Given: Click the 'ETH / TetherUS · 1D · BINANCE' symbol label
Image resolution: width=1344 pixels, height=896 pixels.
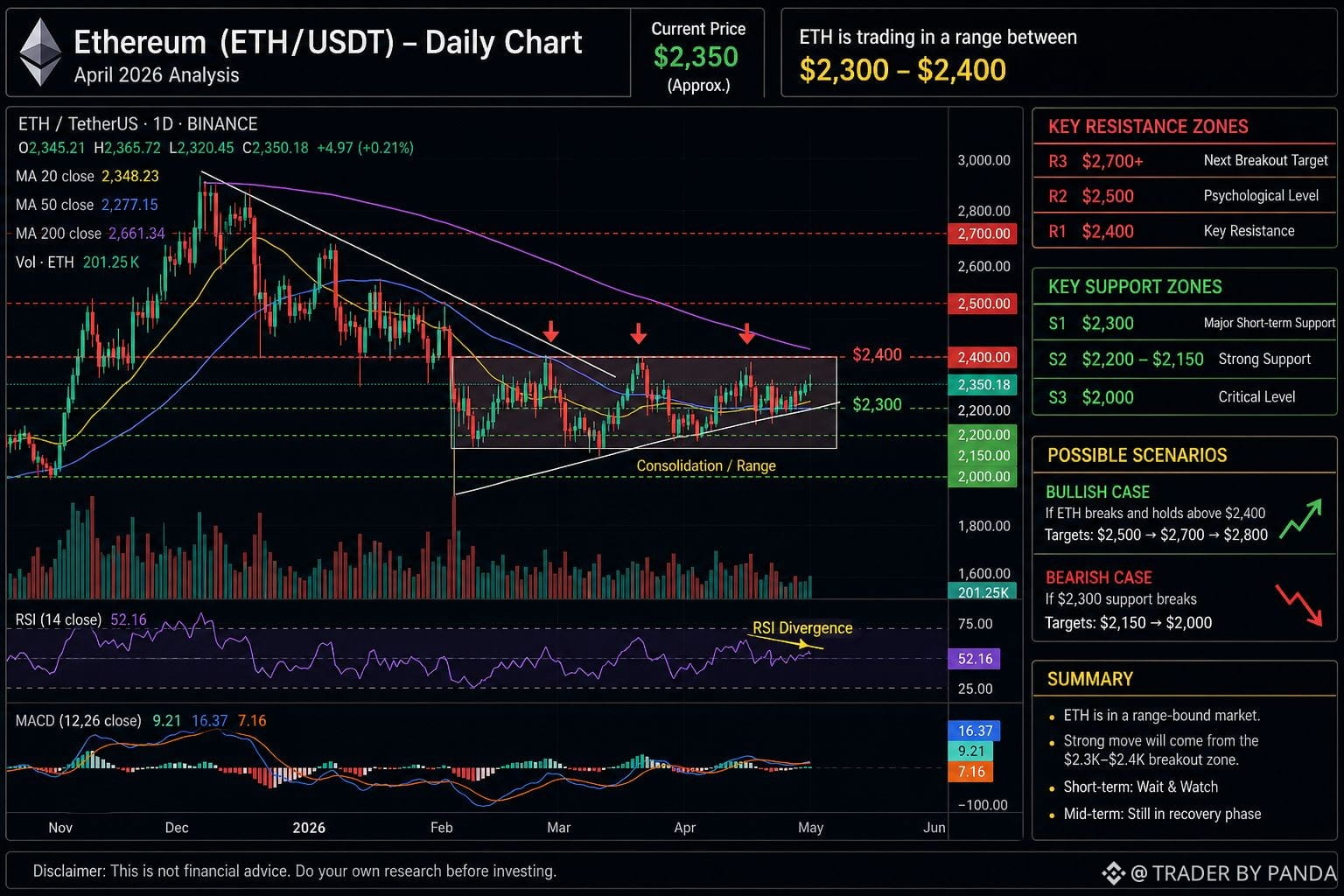Looking at the screenshot, I should click(138, 124).
